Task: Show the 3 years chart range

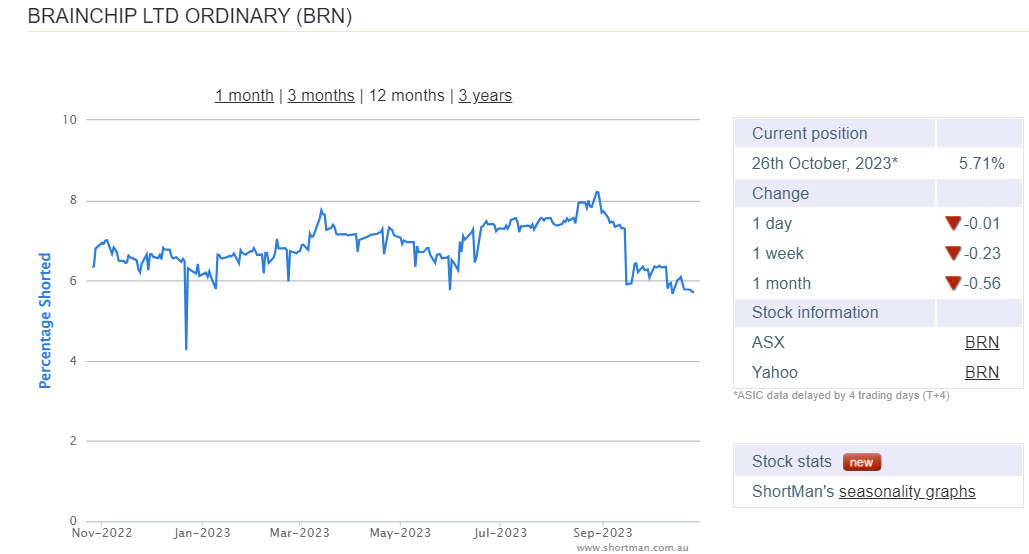Action: click(485, 96)
